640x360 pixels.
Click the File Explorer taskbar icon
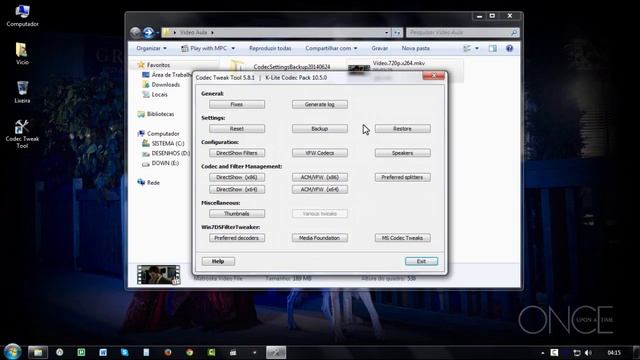point(38,352)
